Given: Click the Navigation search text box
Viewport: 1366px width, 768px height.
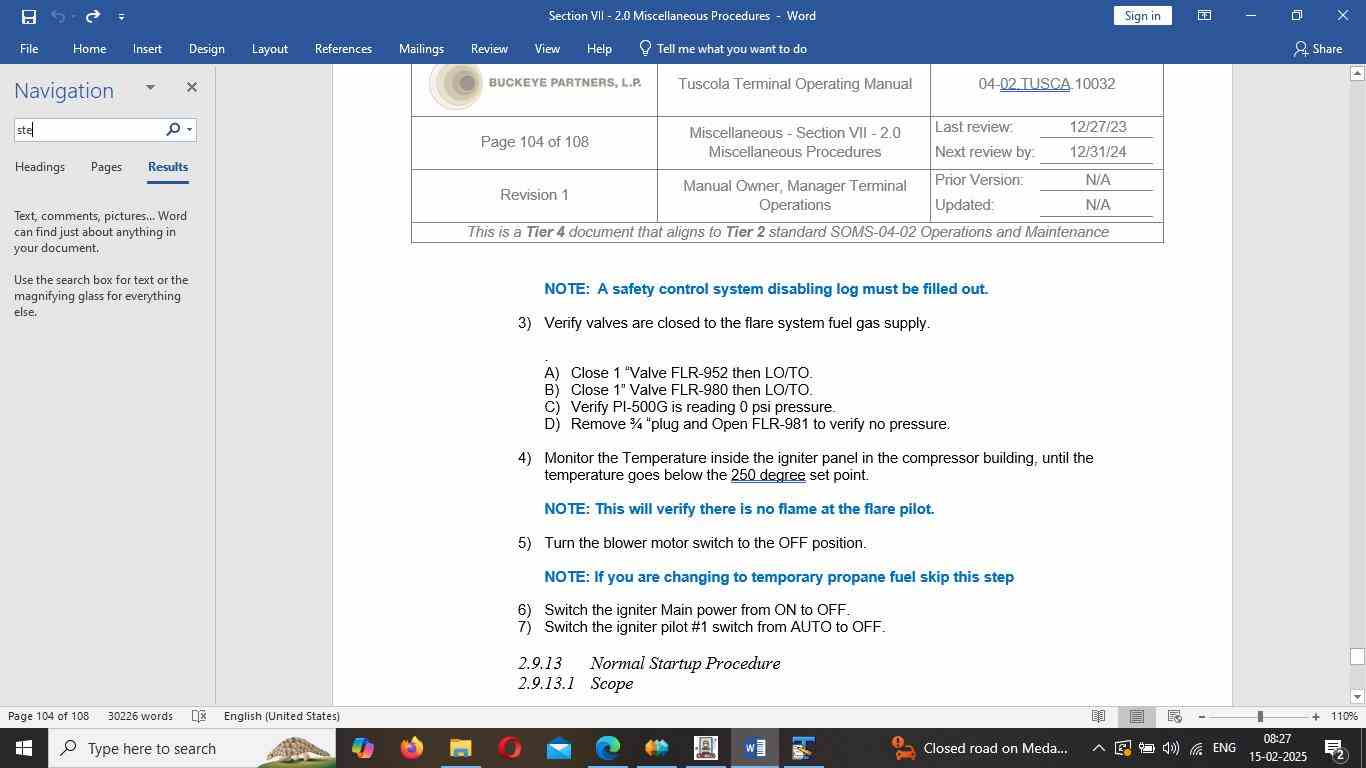Looking at the screenshot, I should 88,129.
